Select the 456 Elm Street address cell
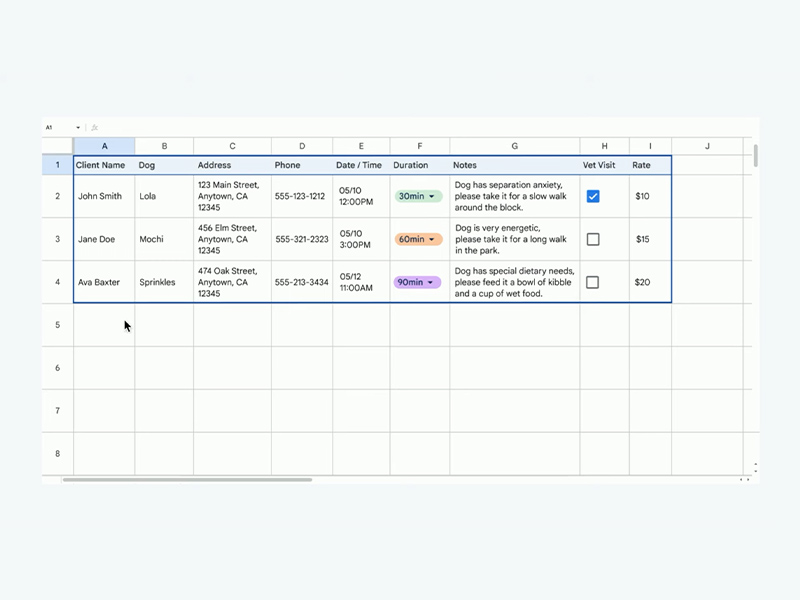 (232, 239)
